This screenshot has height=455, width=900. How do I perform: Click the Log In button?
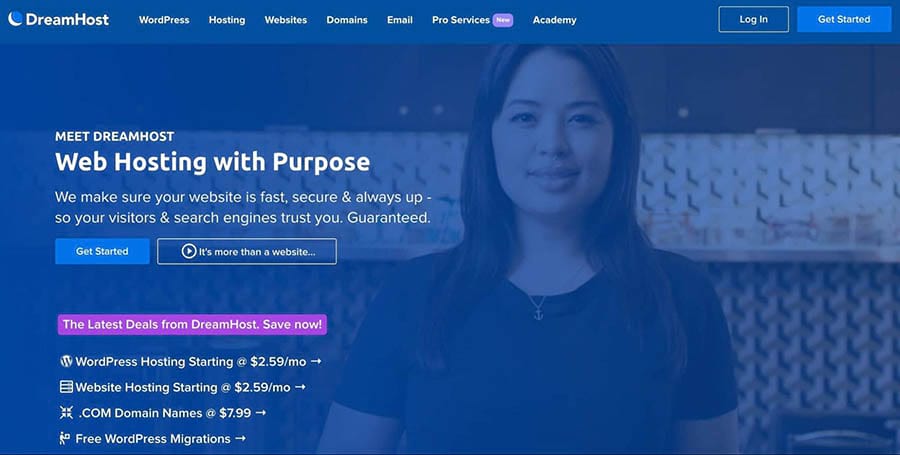pos(754,20)
